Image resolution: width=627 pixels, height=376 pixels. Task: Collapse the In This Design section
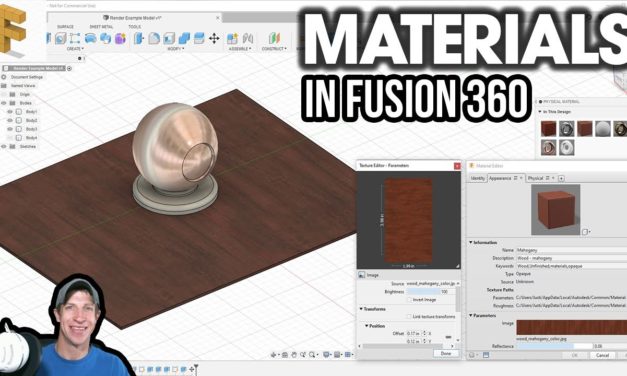(540, 112)
